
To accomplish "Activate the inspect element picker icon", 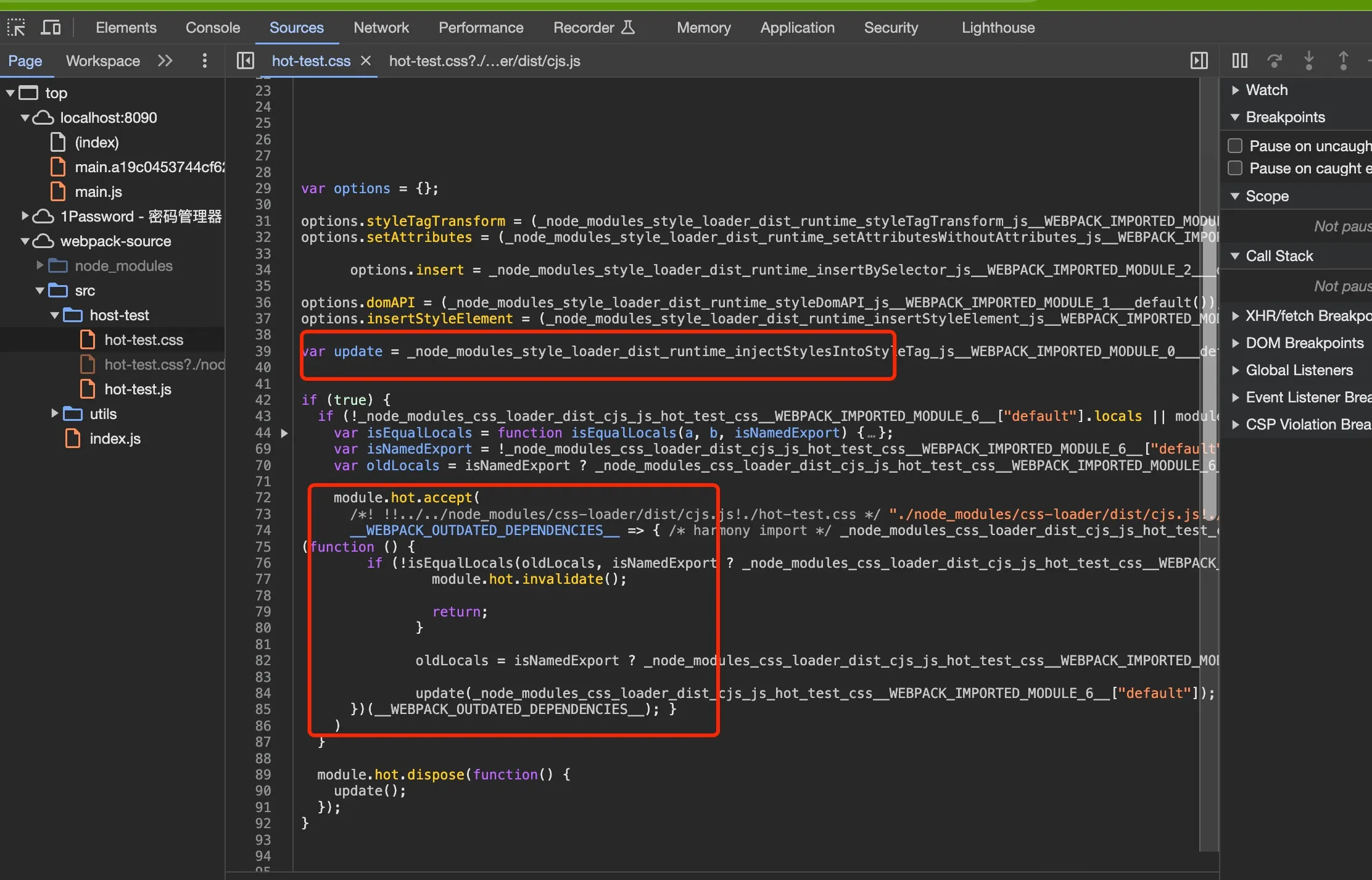I will pos(16,28).
